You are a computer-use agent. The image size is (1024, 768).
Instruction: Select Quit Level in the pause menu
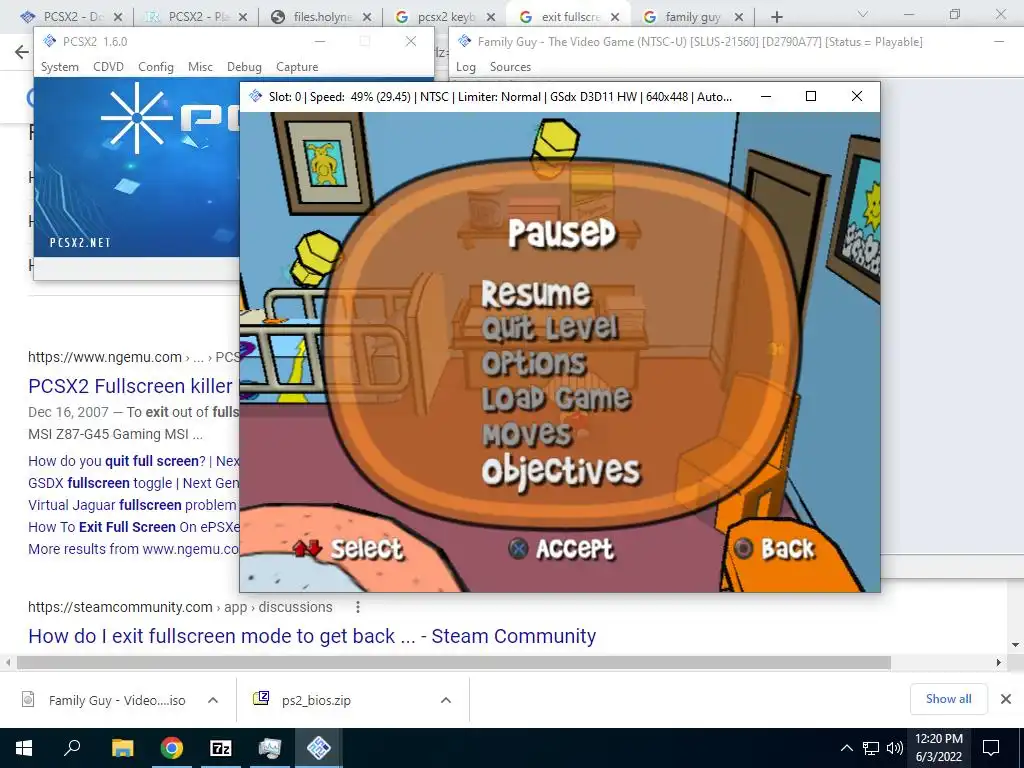550,328
